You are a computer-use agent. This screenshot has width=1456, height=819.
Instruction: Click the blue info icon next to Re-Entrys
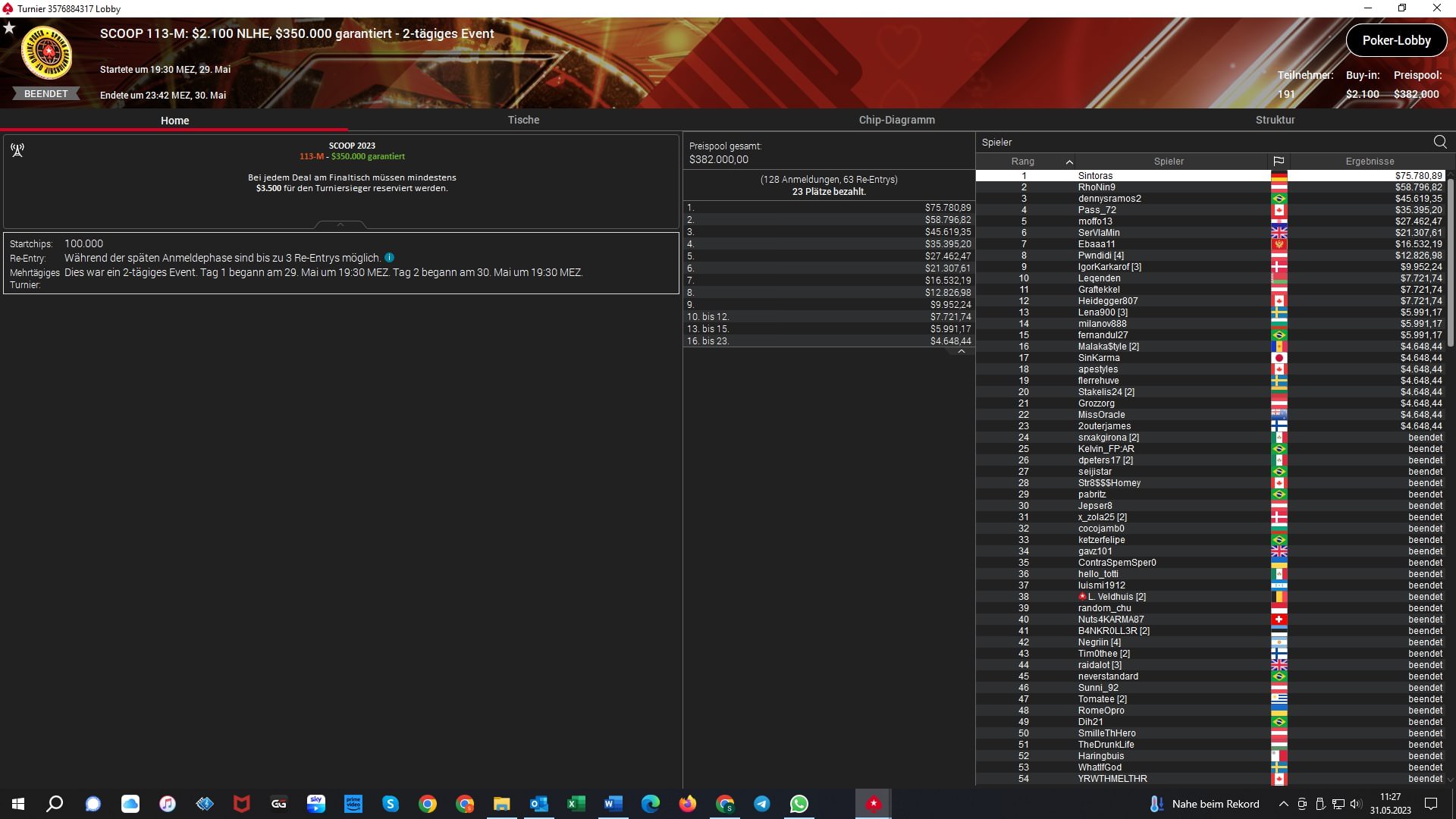tap(389, 258)
